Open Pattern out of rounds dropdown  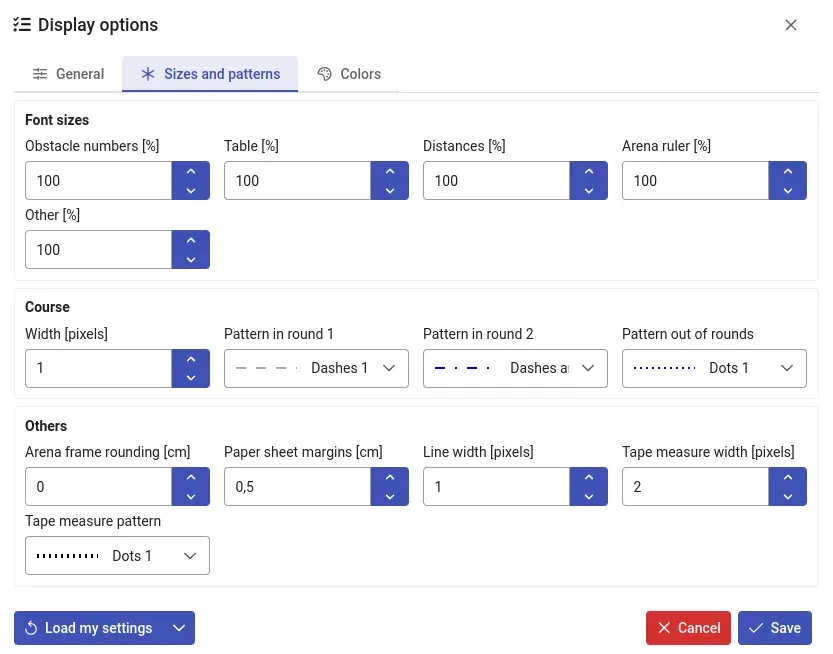[x=714, y=368]
